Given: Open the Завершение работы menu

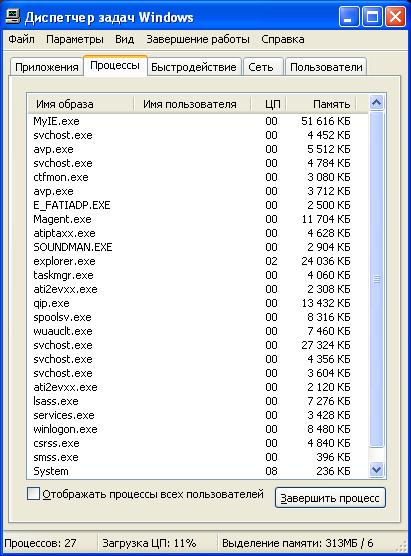Looking at the screenshot, I should pyautogui.click(x=198, y=39).
